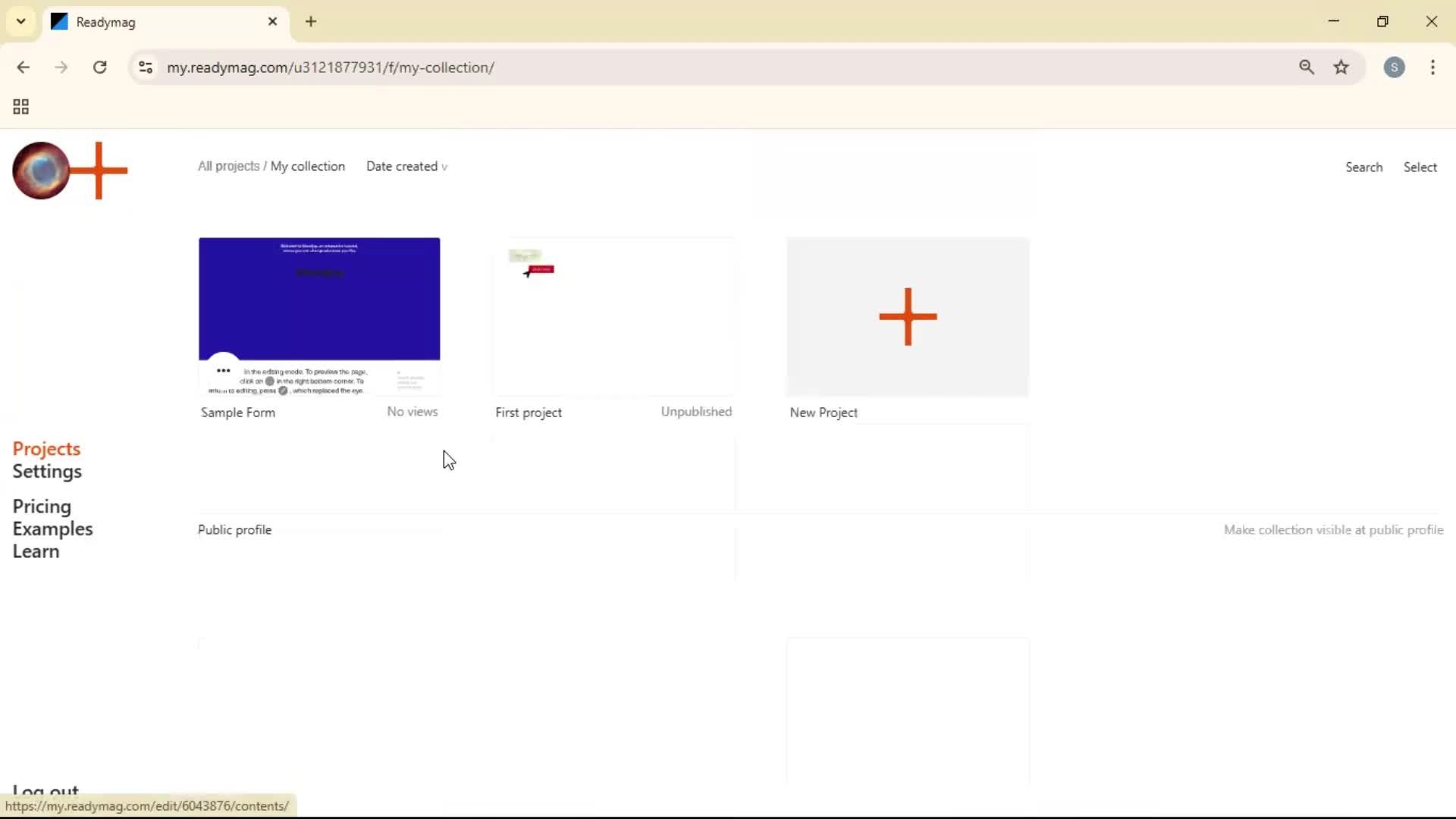The image size is (1456, 819).
Task: Click the site information icon in address bar
Action: [145, 67]
